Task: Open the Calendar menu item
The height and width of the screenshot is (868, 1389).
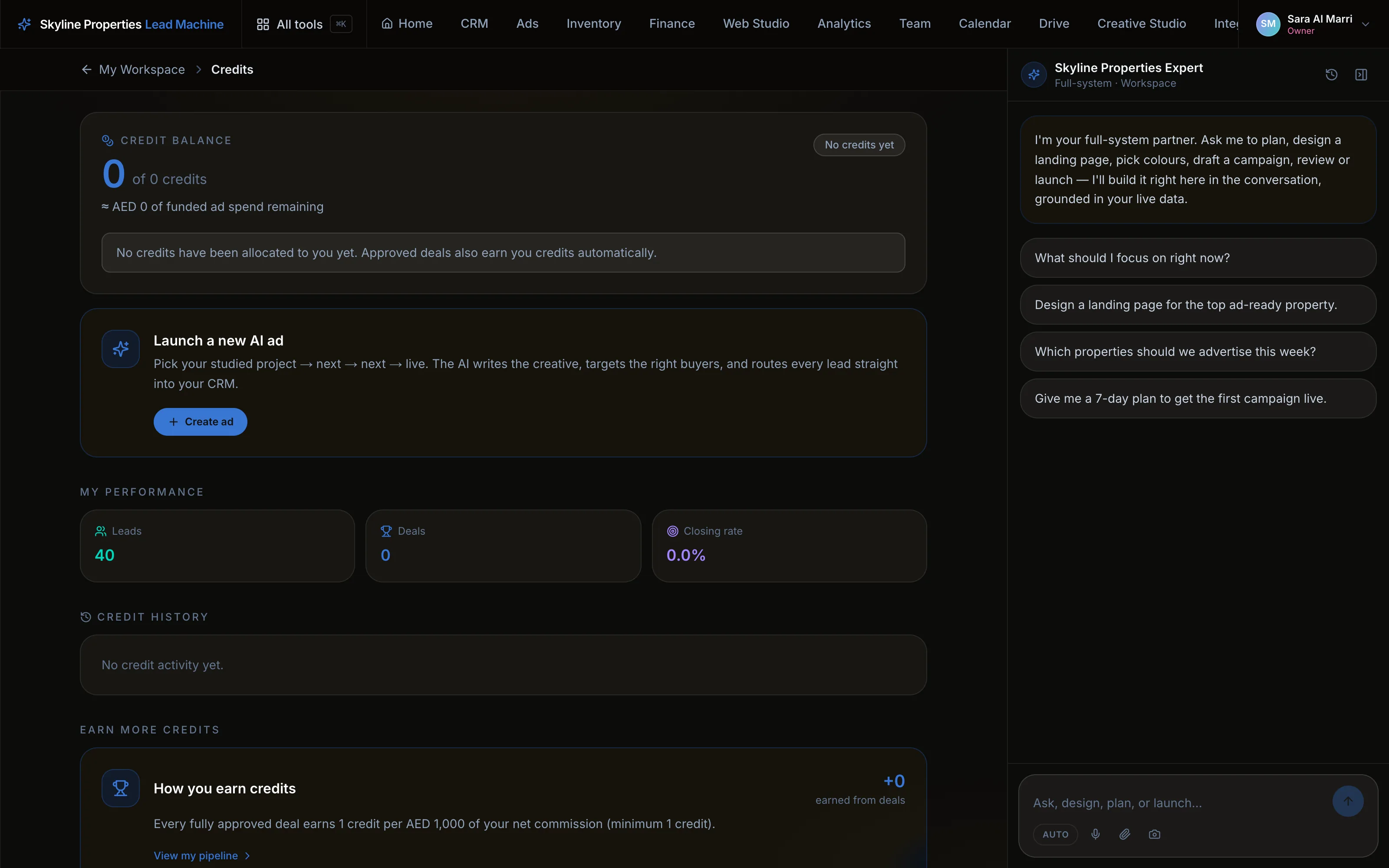Action: pos(984,23)
